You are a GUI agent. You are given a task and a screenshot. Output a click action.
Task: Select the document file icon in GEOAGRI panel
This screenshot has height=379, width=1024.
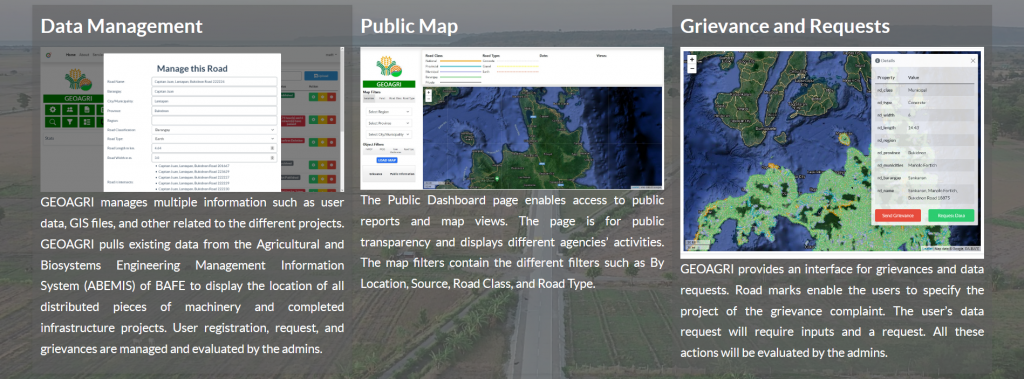tap(87, 110)
